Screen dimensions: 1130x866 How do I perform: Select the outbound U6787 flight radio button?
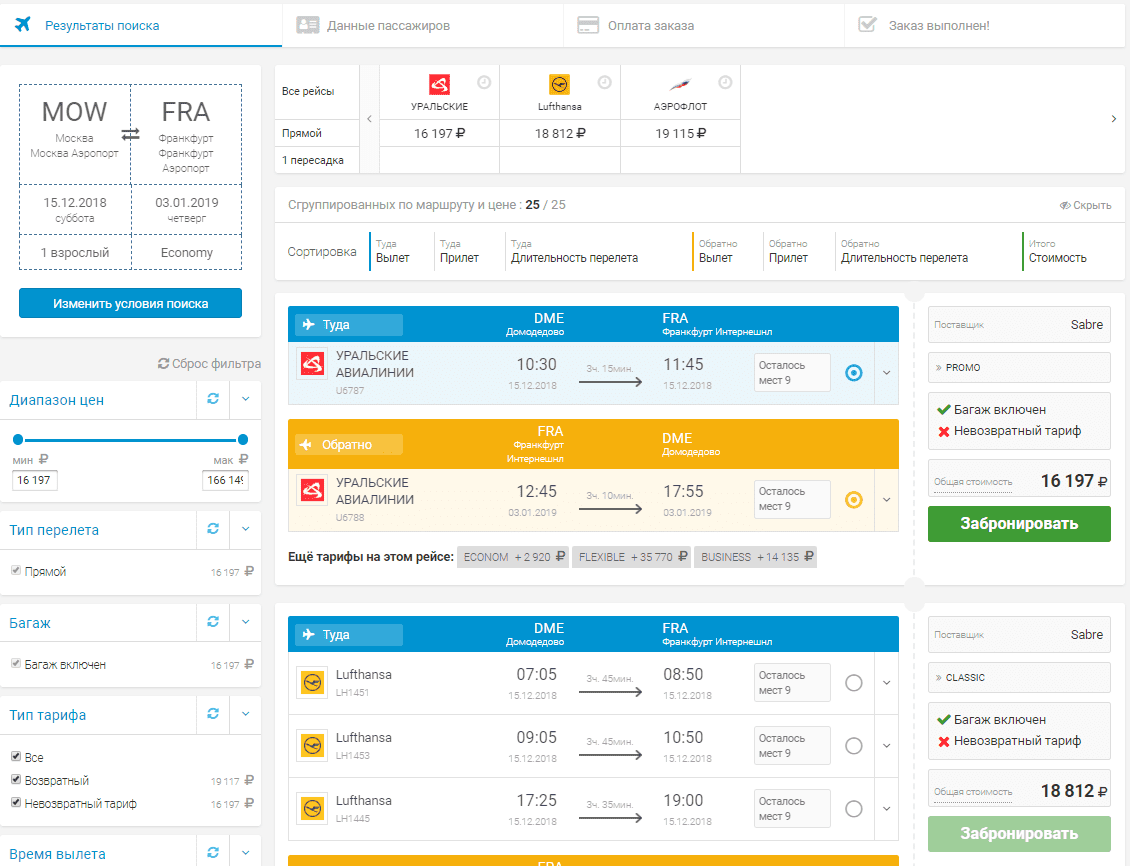(853, 372)
